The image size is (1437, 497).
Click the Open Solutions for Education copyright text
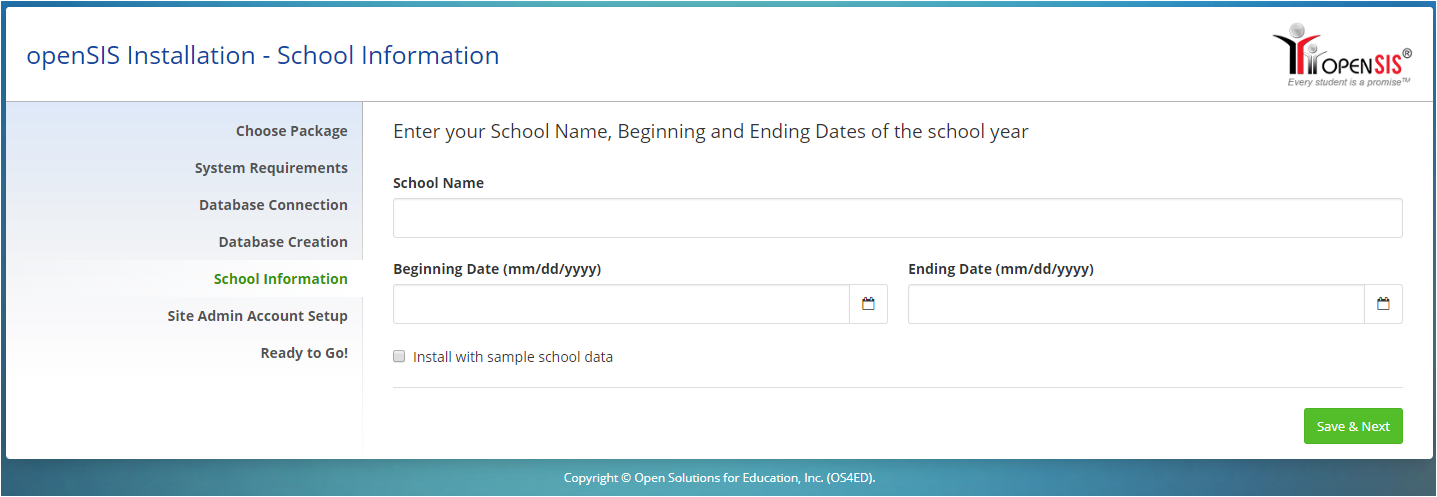[x=719, y=478]
